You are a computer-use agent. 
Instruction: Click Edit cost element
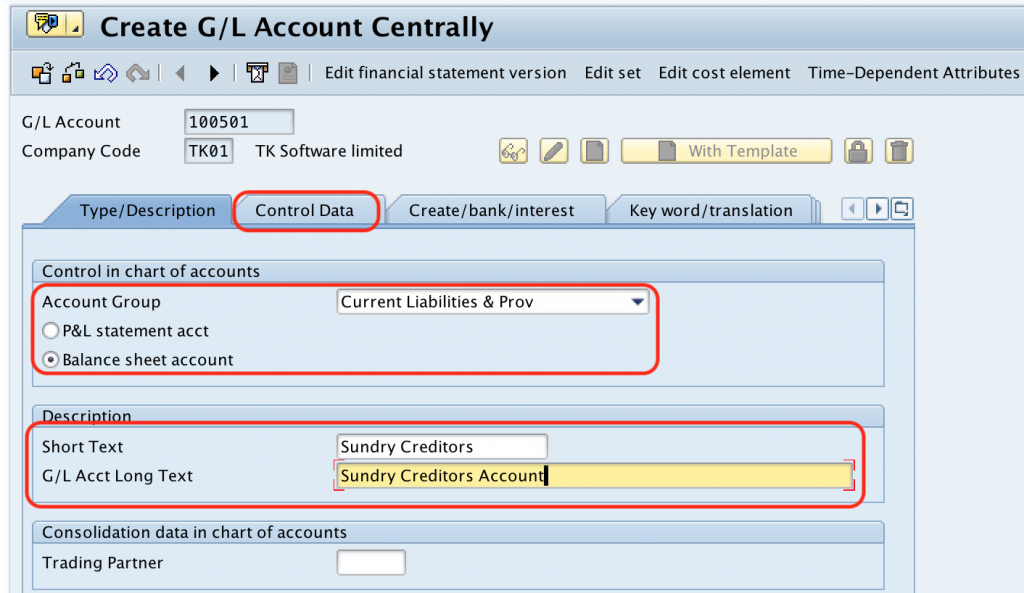[x=724, y=72]
